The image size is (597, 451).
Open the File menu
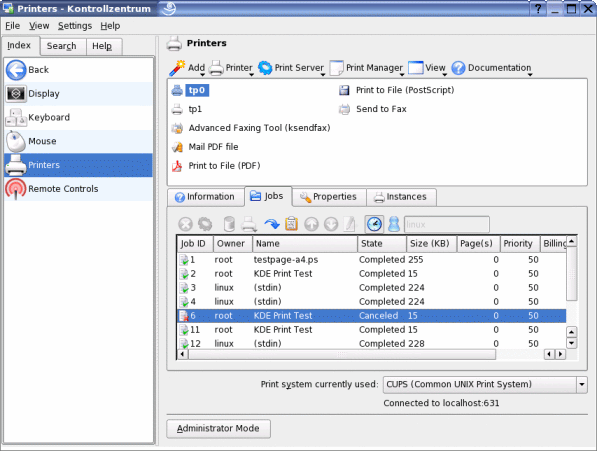point(13,26)
